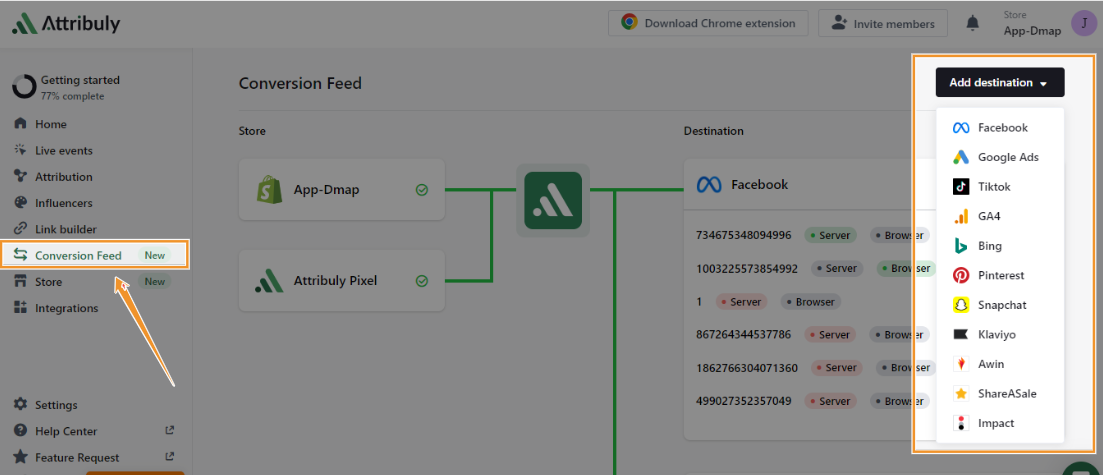1103x475 pixels.
Task: Choose Pinterest in the destination menu
Action: [1000, 275]
